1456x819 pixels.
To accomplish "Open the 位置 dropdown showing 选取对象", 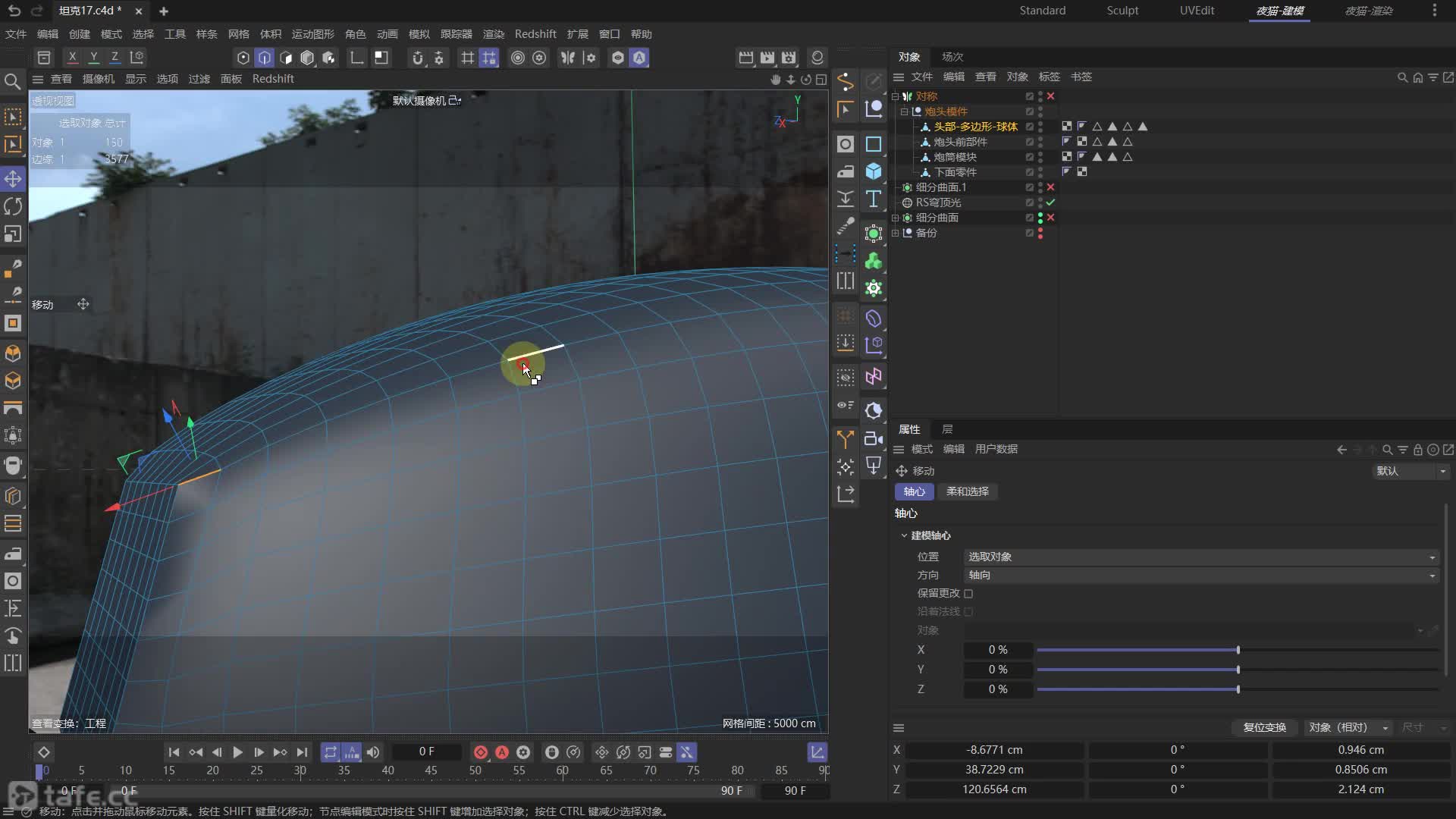I will click(x=1201, y=557).
